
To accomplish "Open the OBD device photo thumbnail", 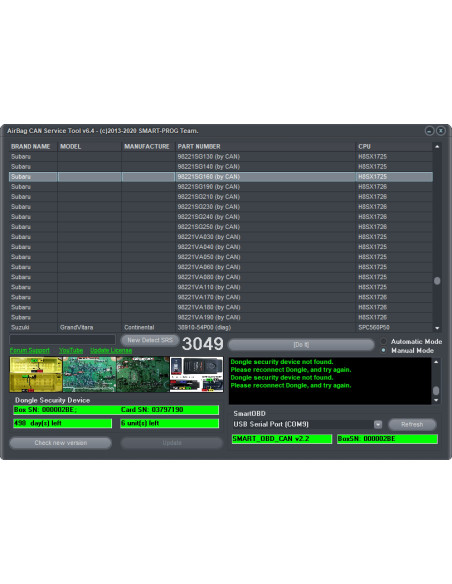I will [197, 374].
